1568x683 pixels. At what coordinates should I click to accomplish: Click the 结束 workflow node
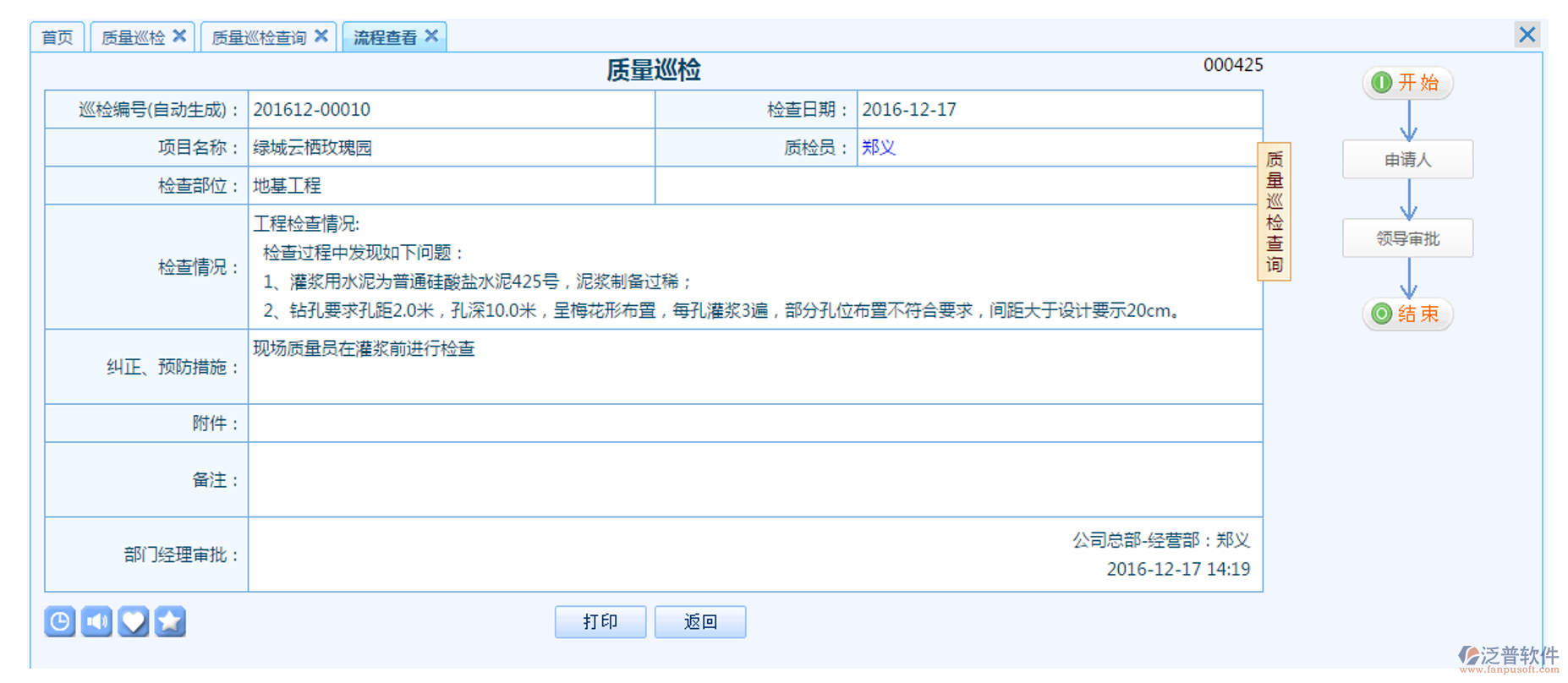point(1407,314)
